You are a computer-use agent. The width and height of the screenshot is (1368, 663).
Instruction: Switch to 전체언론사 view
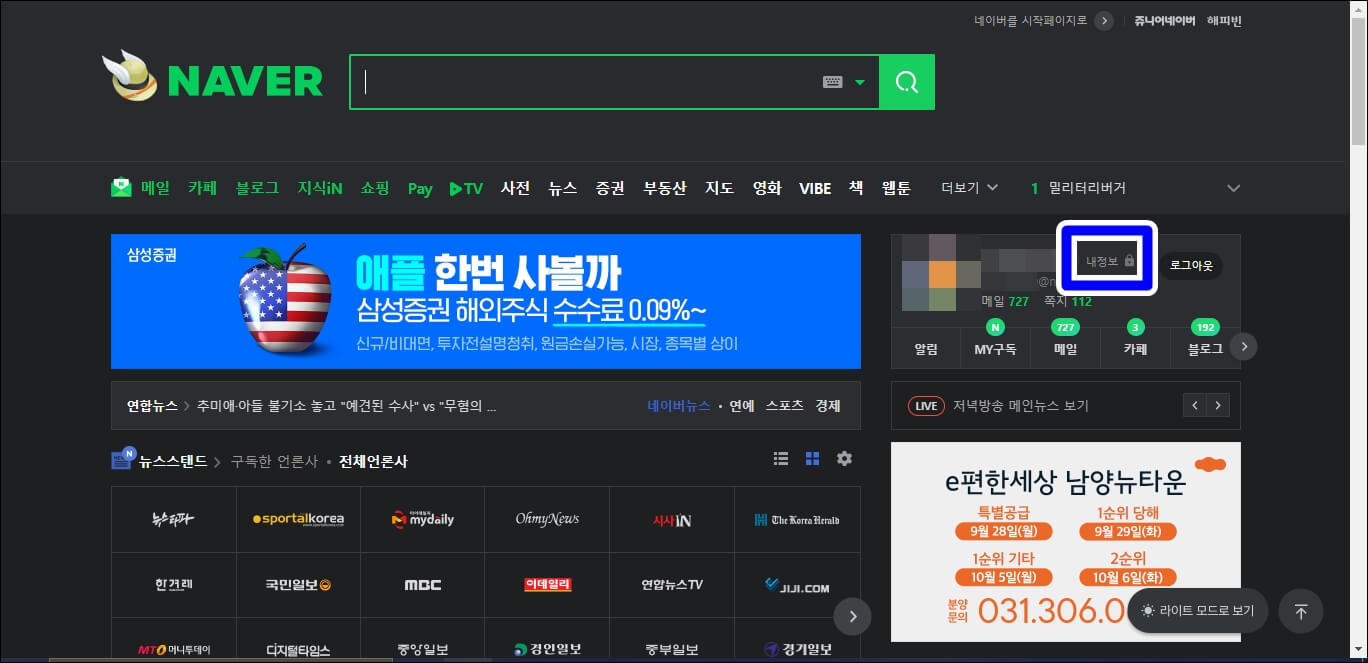click(x=373, y=461)
